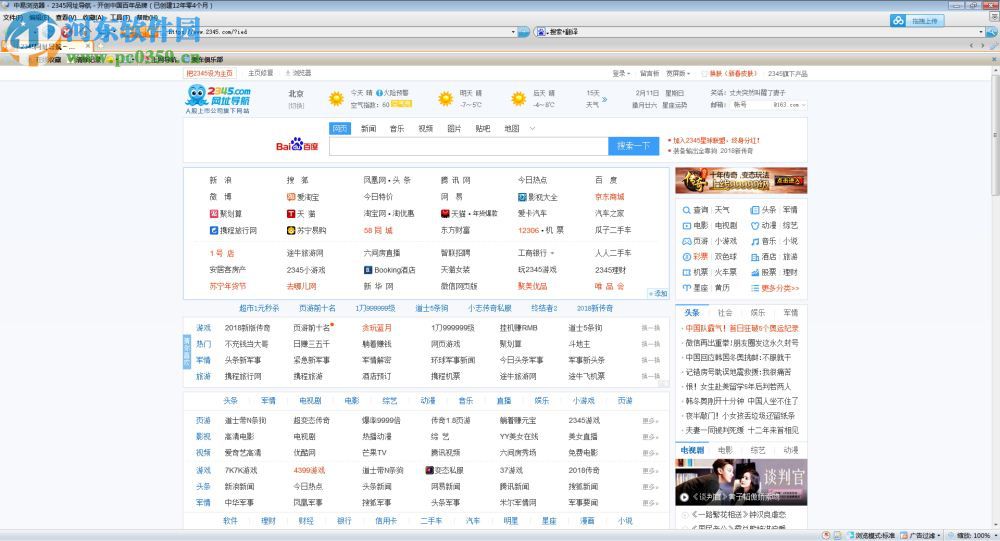Click the 更多分类 list icon
This screenshot has width=1000, height=541.
point(755,288)
